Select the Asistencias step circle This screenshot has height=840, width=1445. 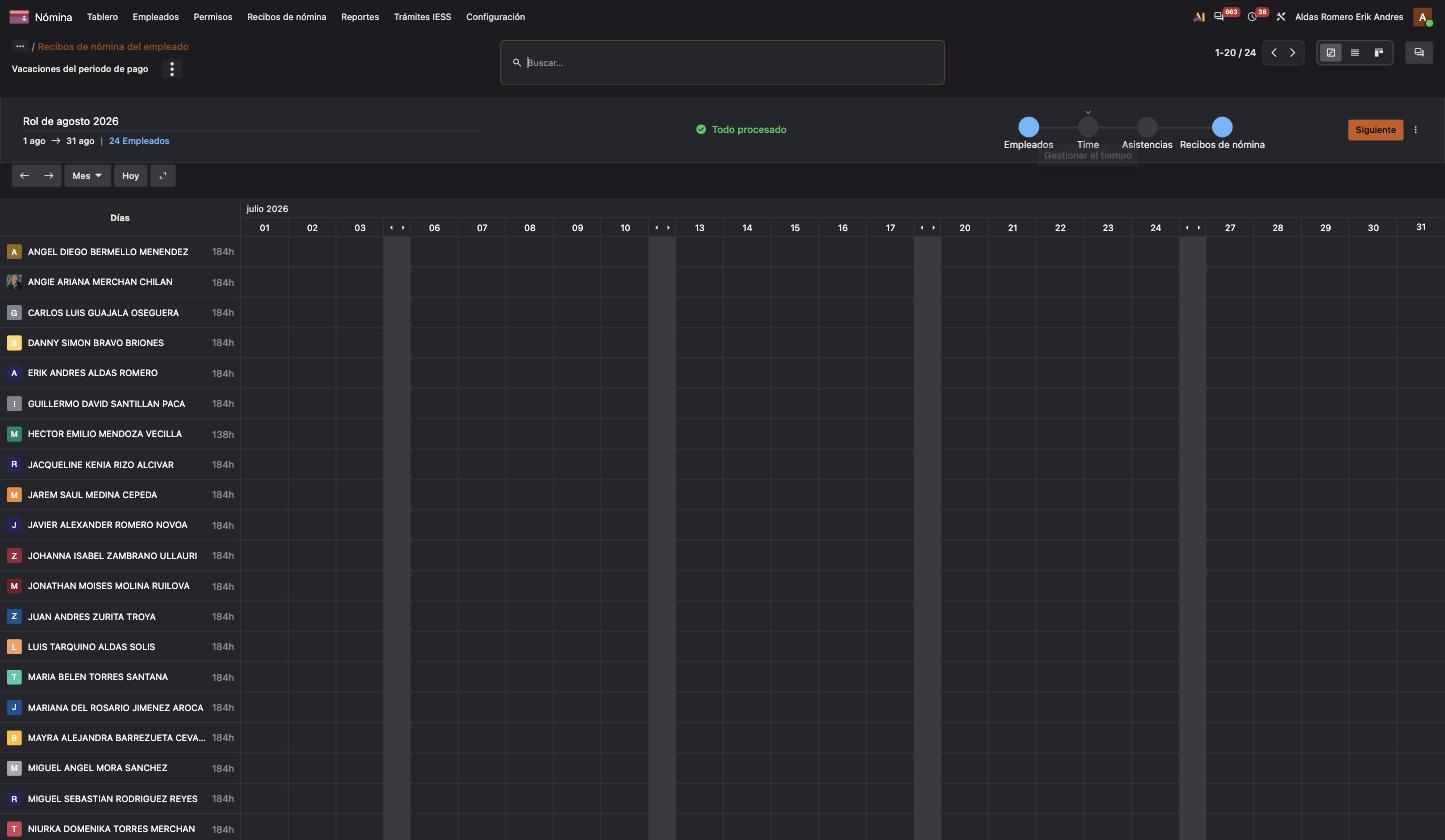[1147, 127]
